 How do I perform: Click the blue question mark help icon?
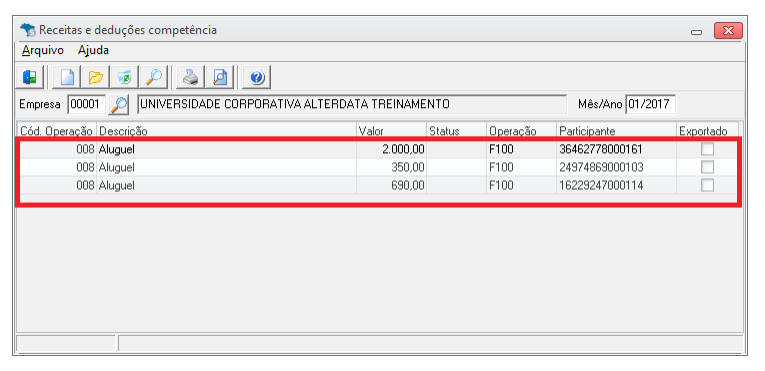coord(257,77)
